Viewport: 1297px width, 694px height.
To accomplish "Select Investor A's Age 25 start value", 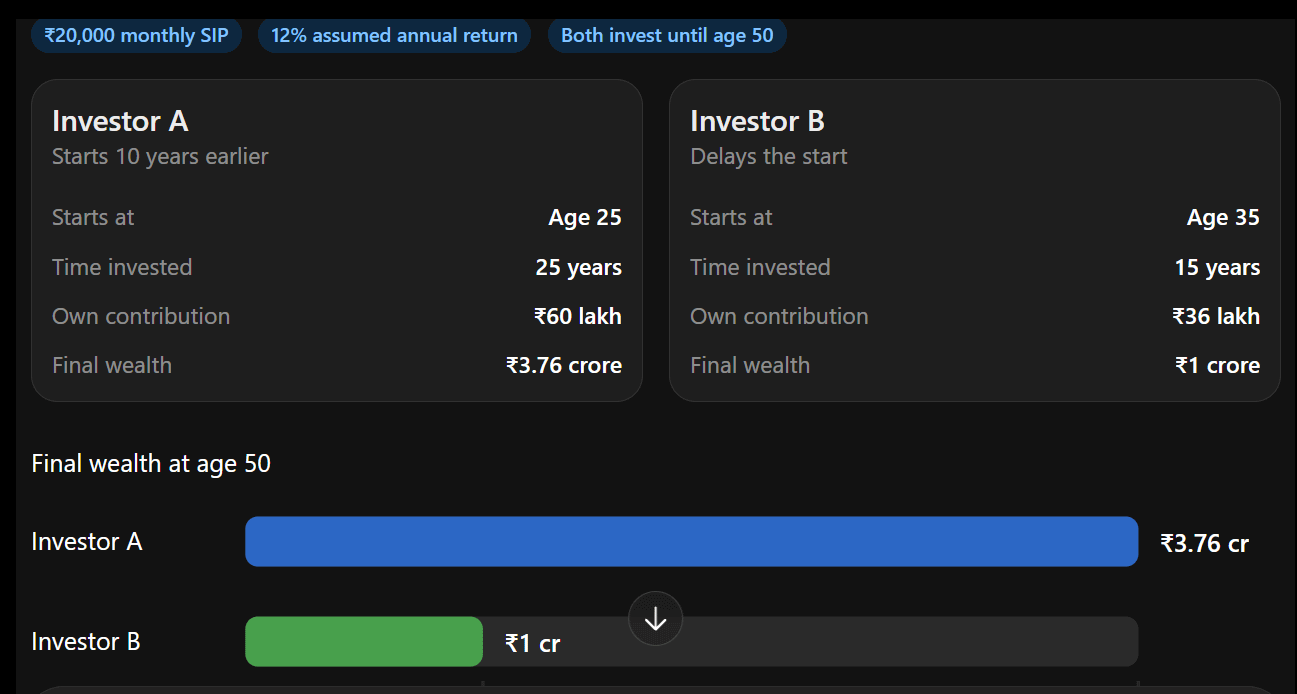I will click(585, 218).
